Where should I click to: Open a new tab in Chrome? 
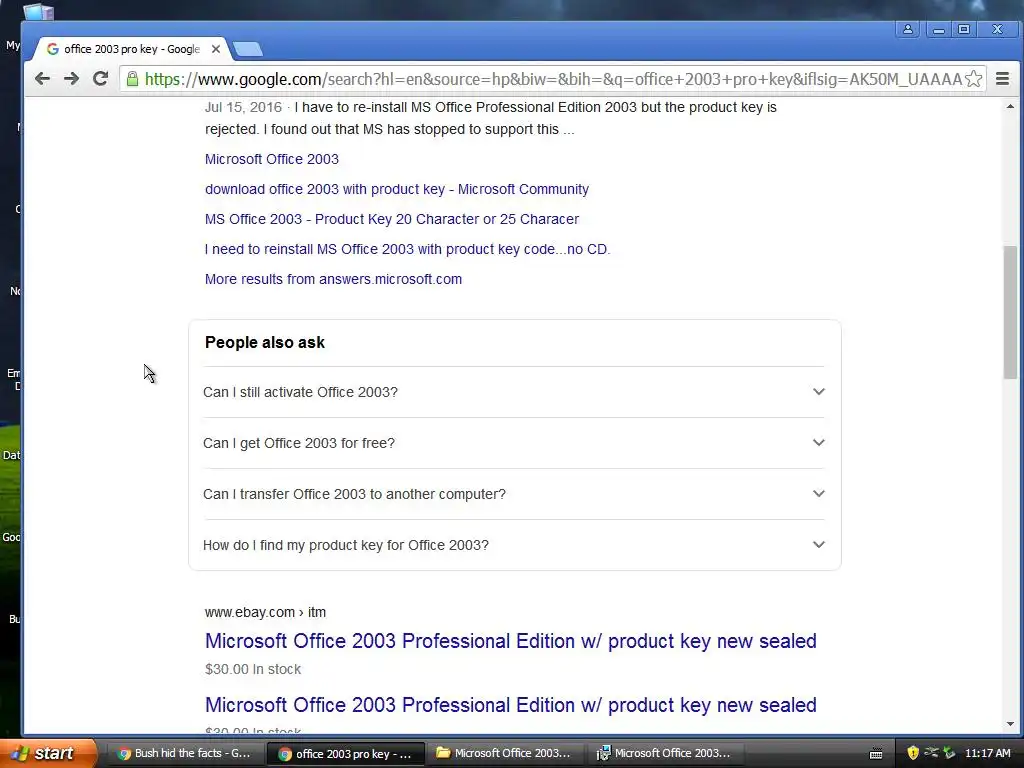[248, 49]
